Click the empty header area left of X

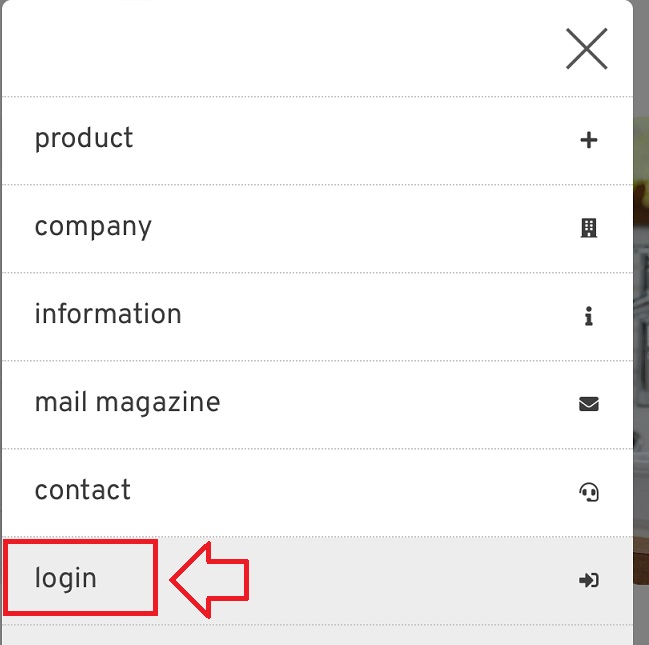click(x=280, y=50)
